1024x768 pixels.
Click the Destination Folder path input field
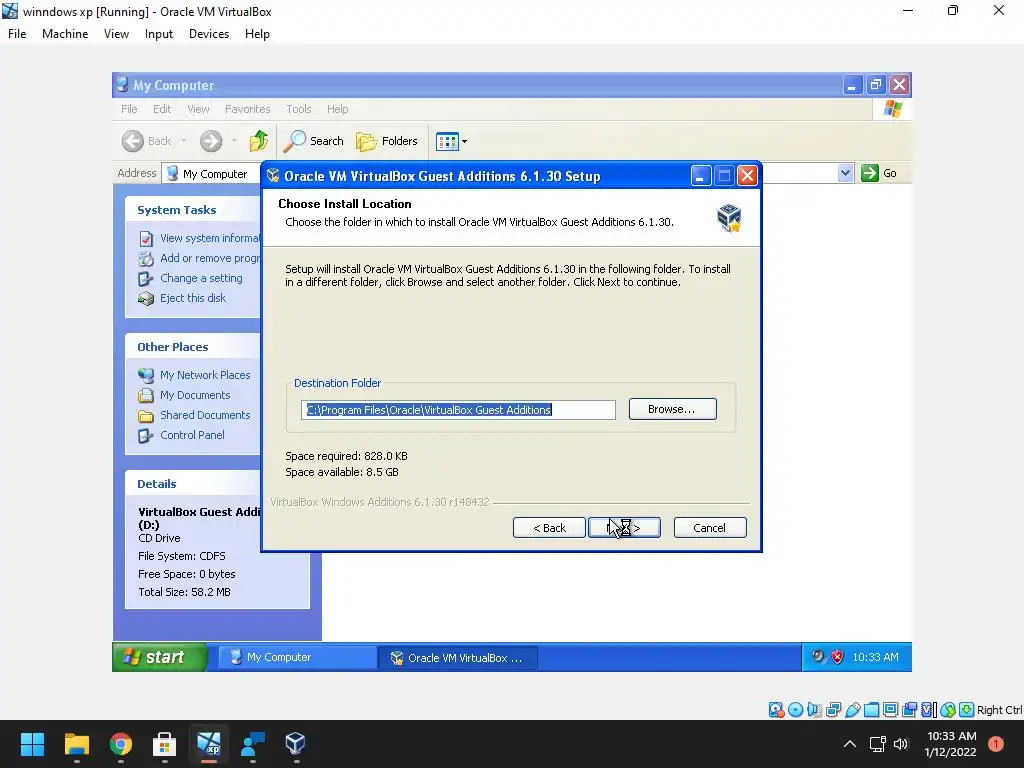pyautogui.click(x=458, y=409)
